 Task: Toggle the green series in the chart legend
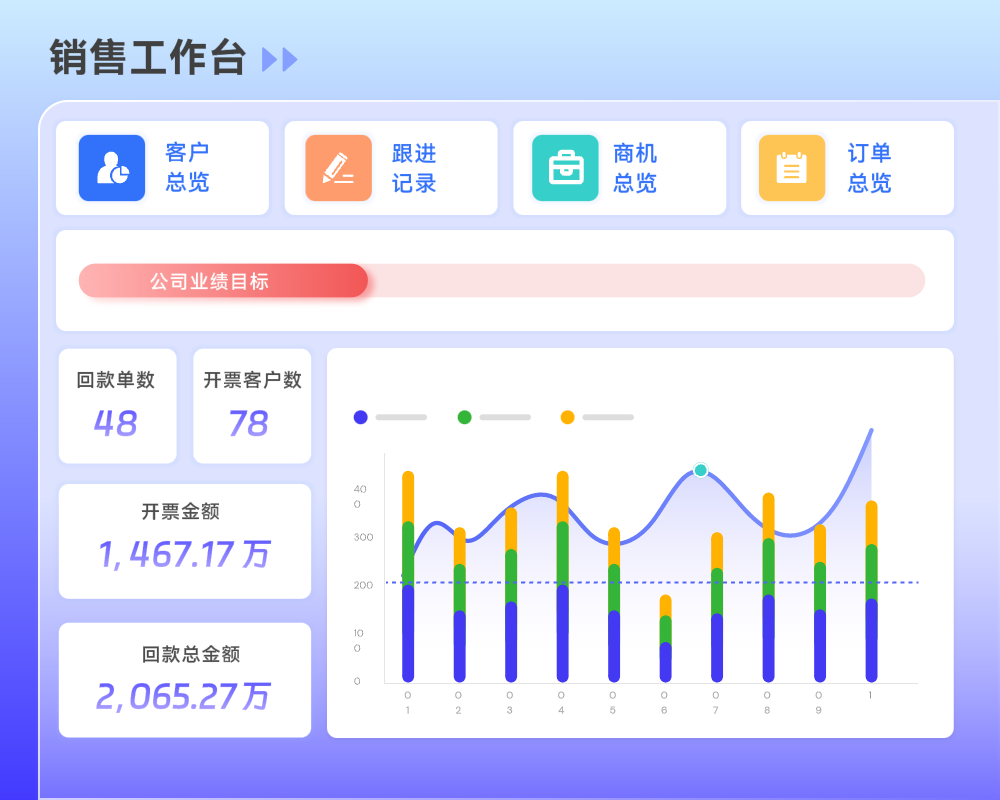tap(464, 416)
